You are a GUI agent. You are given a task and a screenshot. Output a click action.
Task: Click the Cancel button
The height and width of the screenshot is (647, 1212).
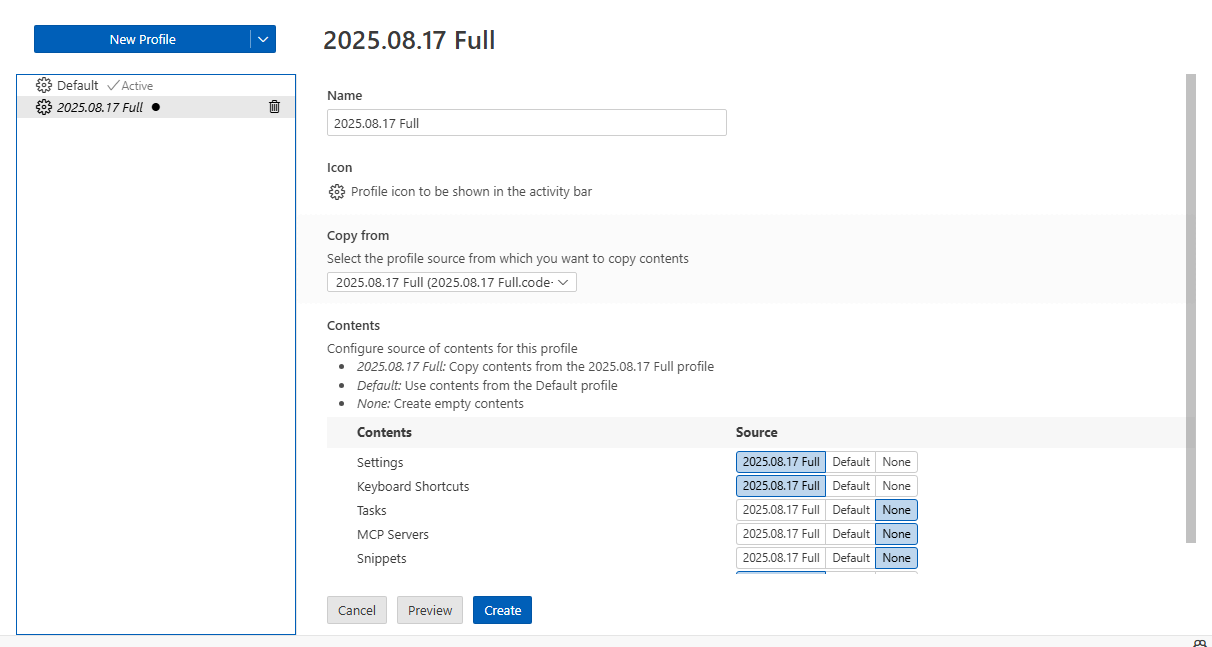[x=357, y=610]
